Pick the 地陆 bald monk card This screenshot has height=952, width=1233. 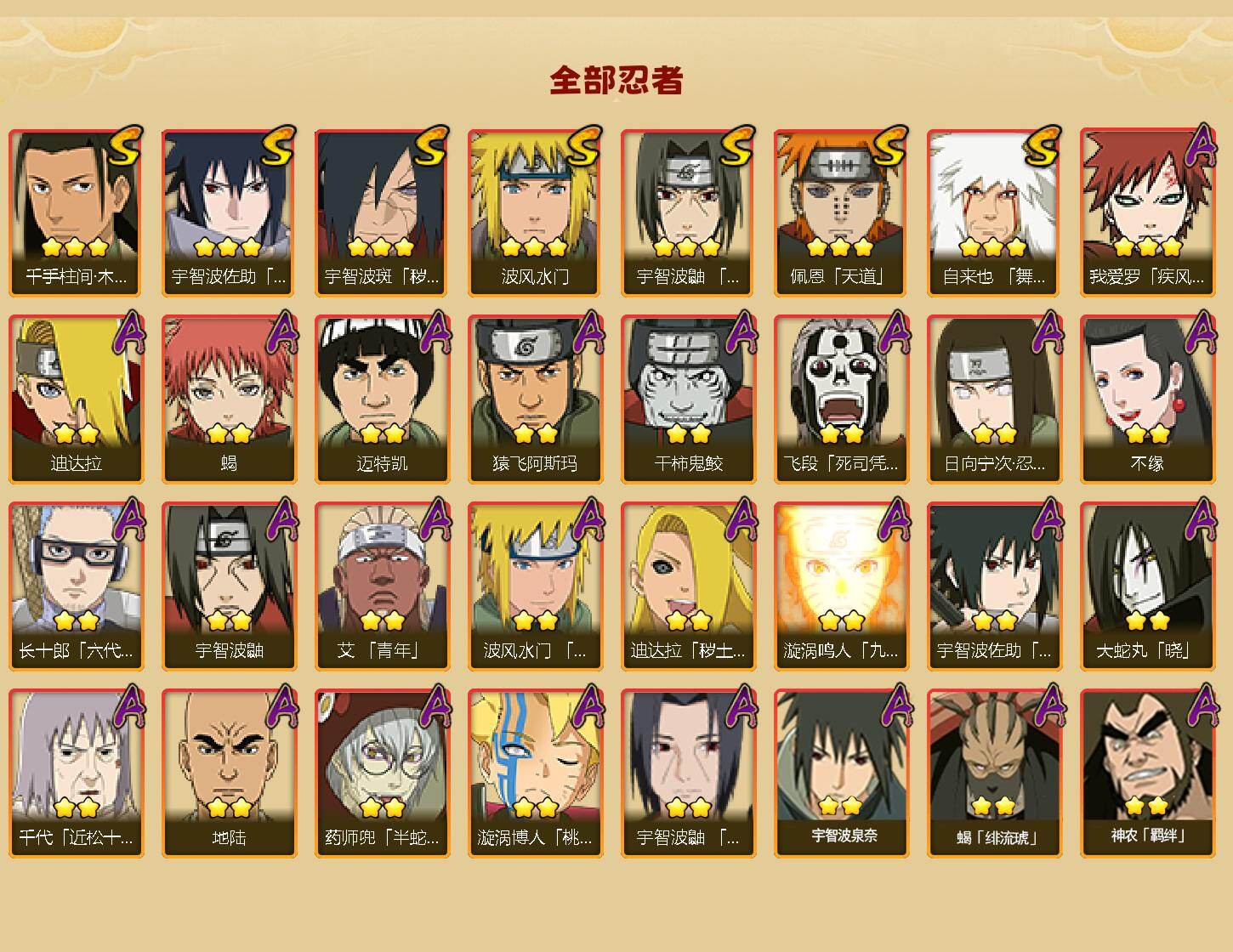229,773
